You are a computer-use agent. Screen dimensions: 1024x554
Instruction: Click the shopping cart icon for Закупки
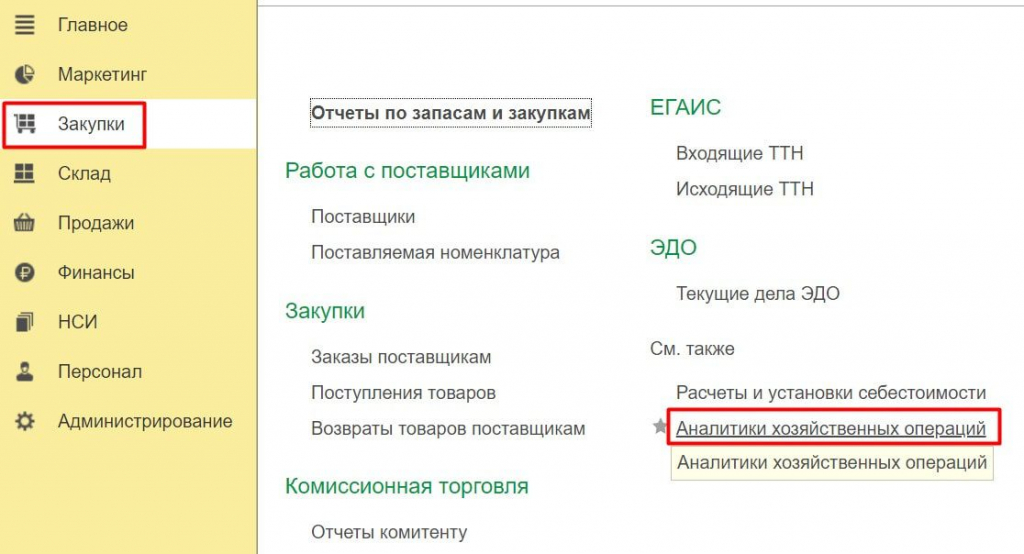coord(25,123)
